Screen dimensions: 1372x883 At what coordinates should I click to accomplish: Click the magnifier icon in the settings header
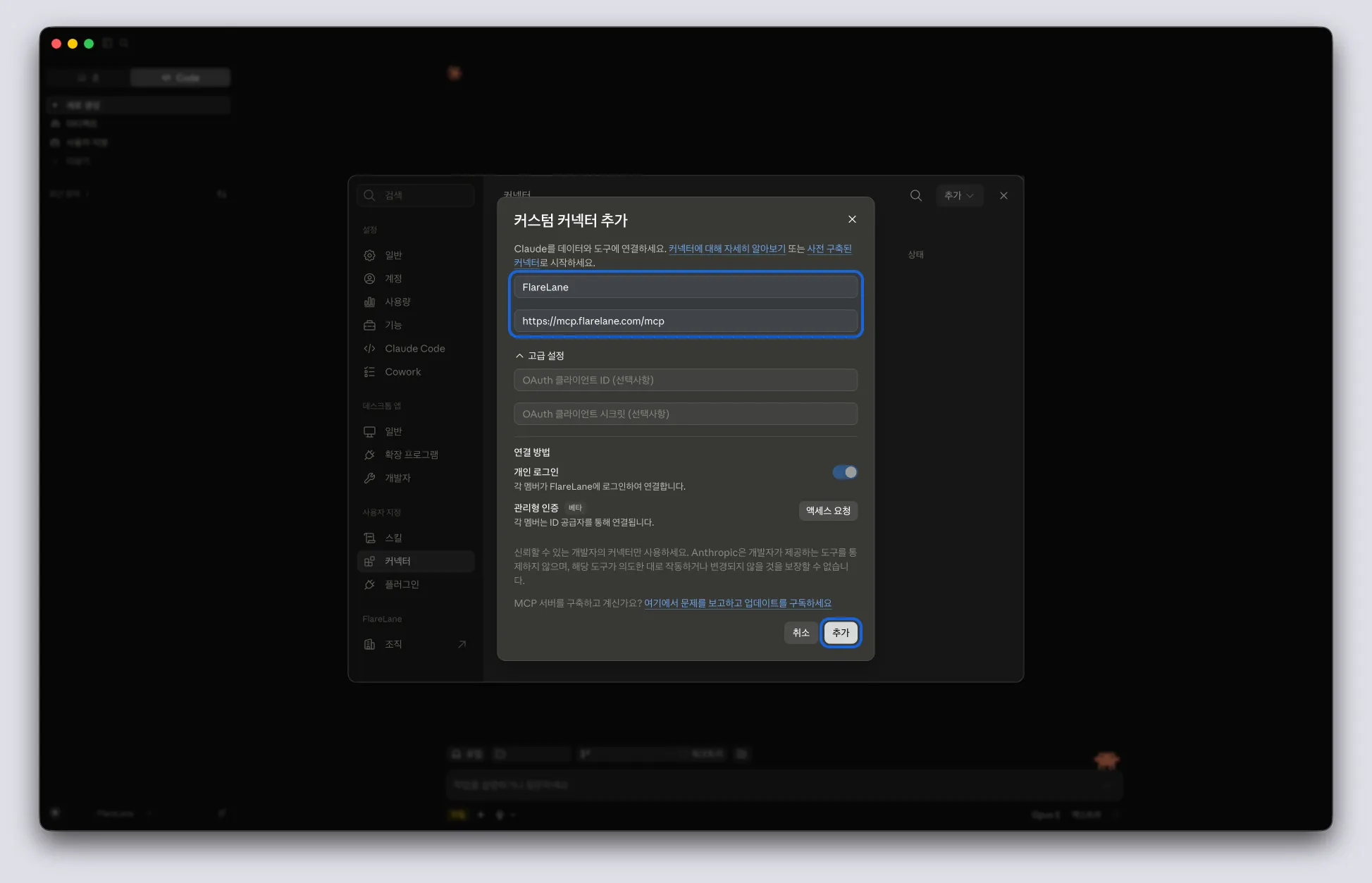(915, 195)
